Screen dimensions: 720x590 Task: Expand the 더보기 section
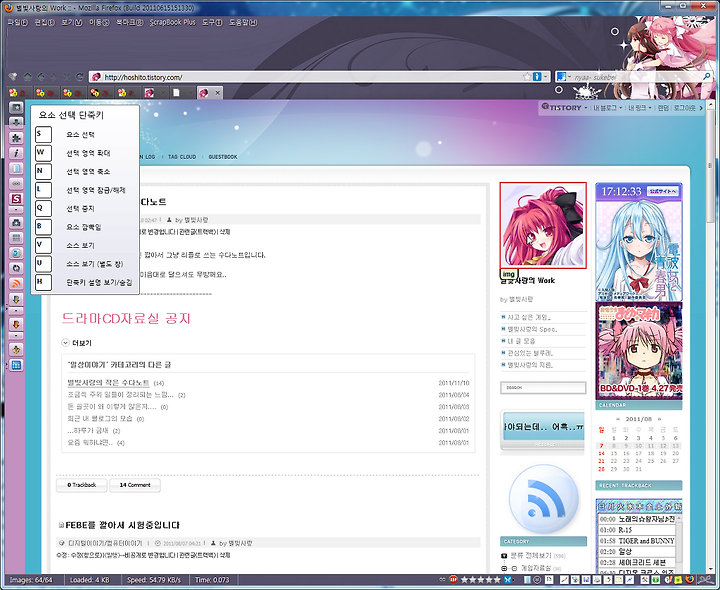point(77,343)
